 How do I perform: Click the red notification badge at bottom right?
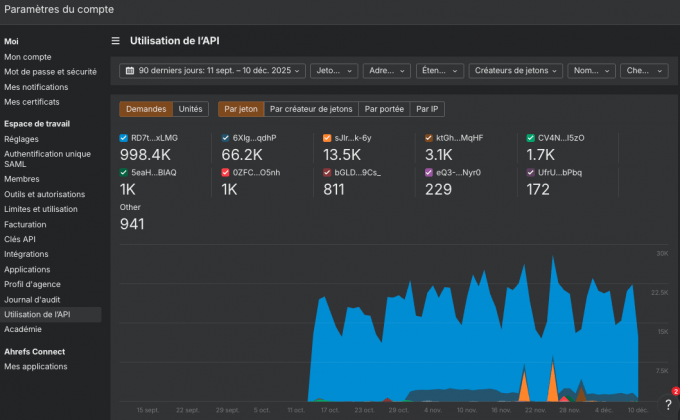(x=675, y=392)
